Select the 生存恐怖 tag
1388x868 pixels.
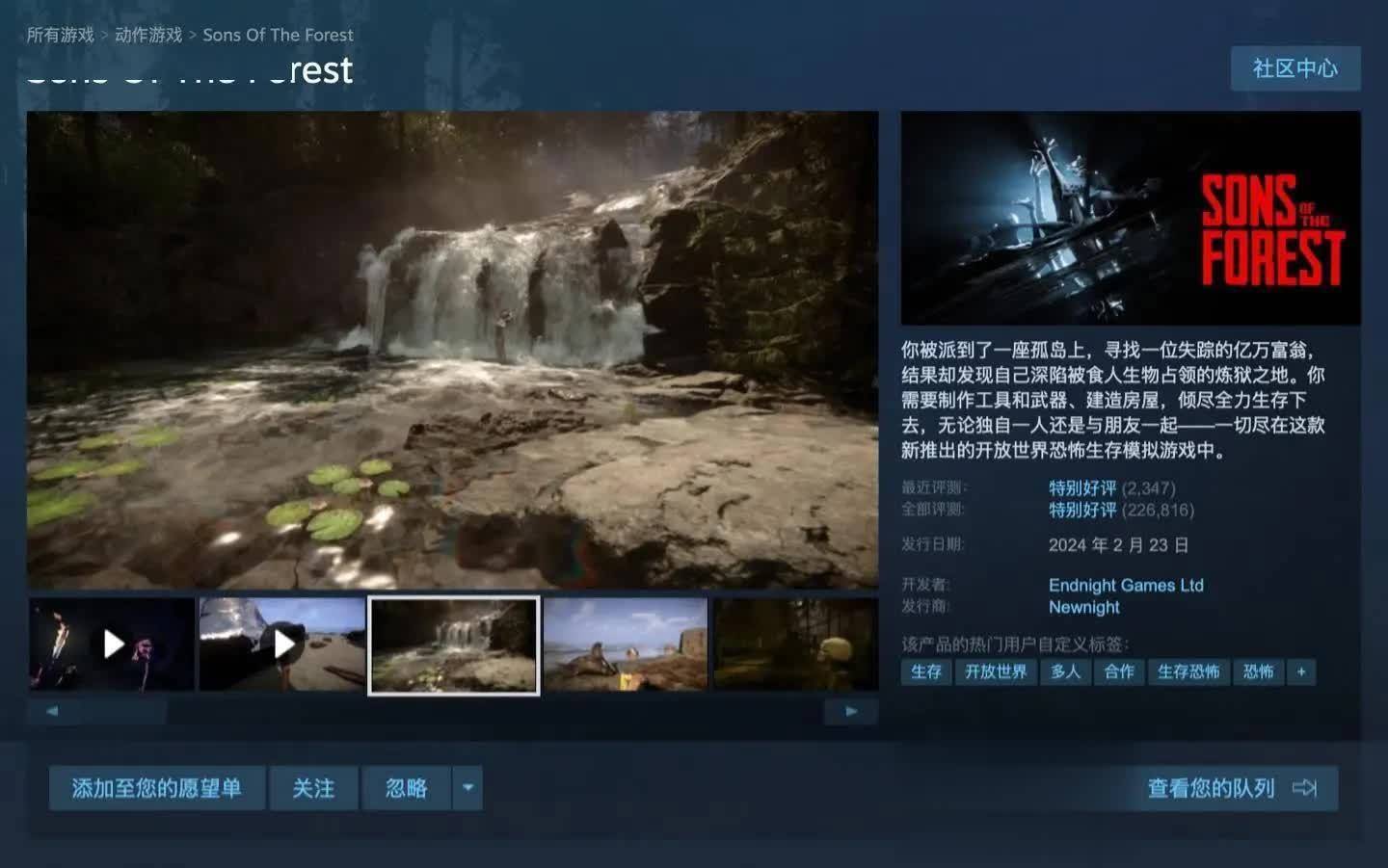(1188, 672)
